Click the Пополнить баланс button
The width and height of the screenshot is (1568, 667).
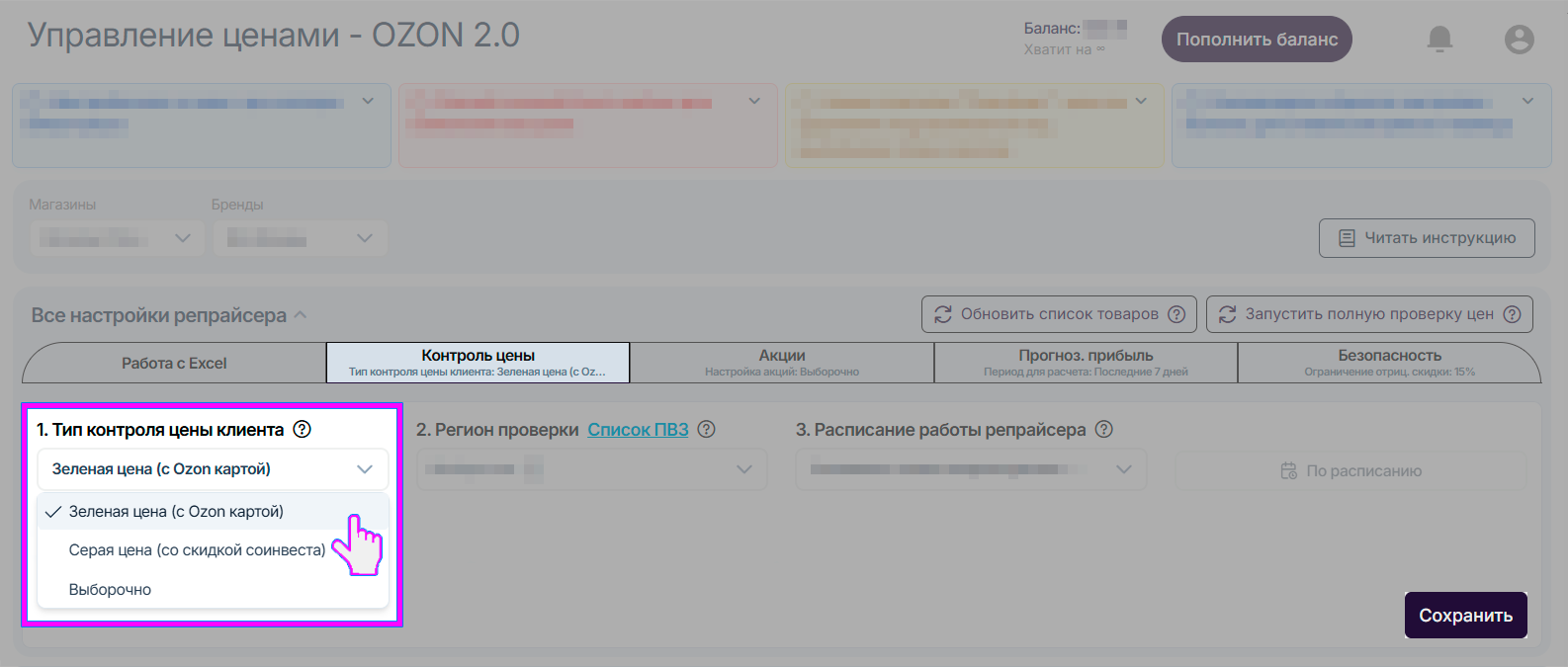[1257, 40]
